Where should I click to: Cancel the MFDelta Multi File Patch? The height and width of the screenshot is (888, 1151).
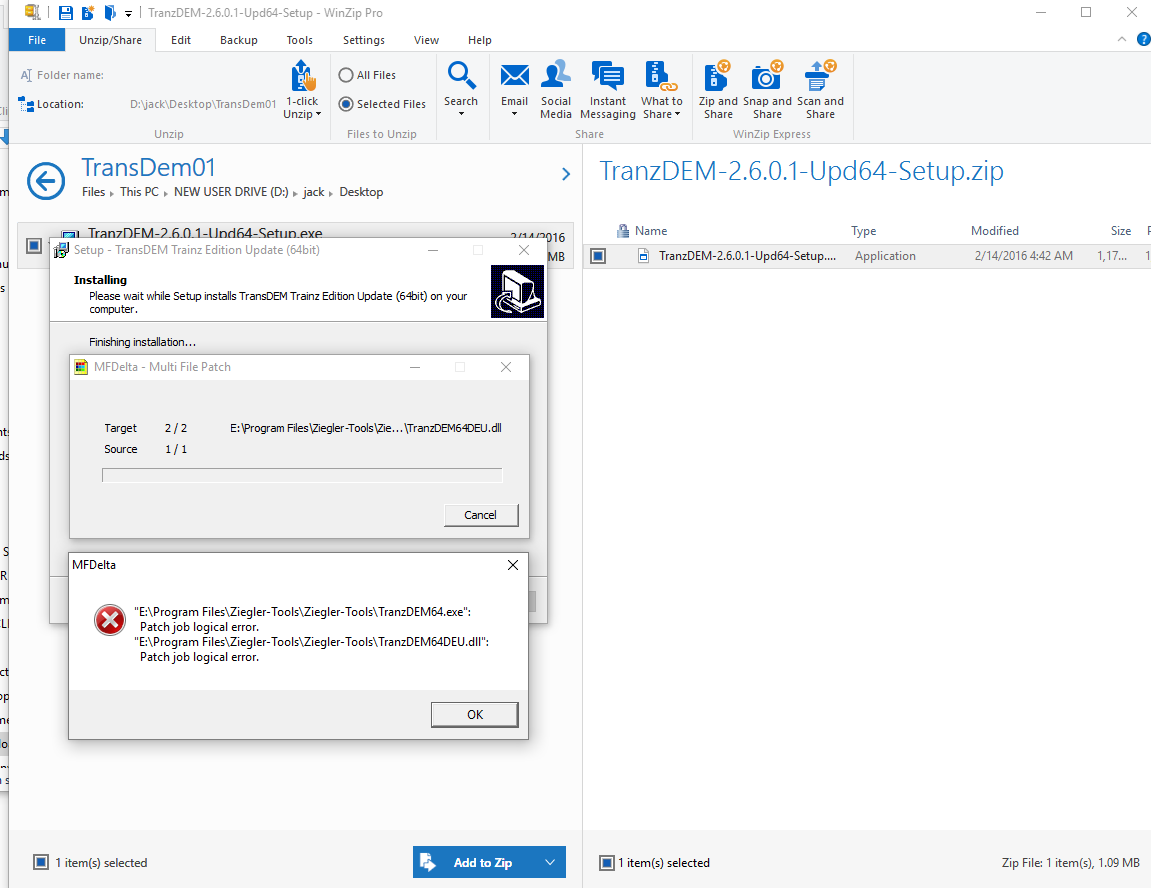click(x=481, y=515)
